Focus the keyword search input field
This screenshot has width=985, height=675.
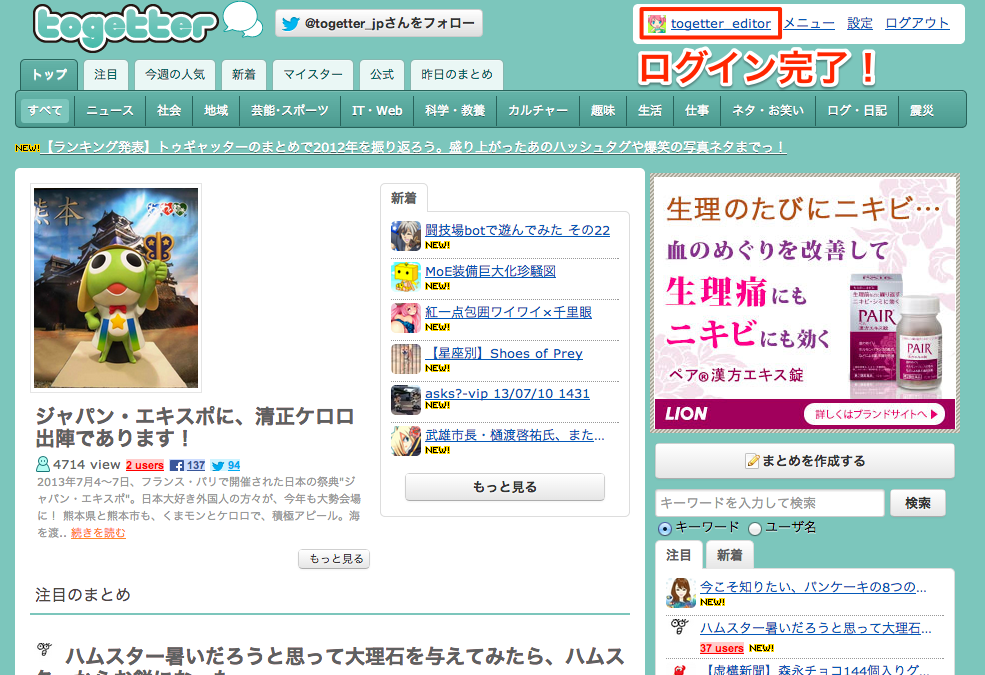770,503
